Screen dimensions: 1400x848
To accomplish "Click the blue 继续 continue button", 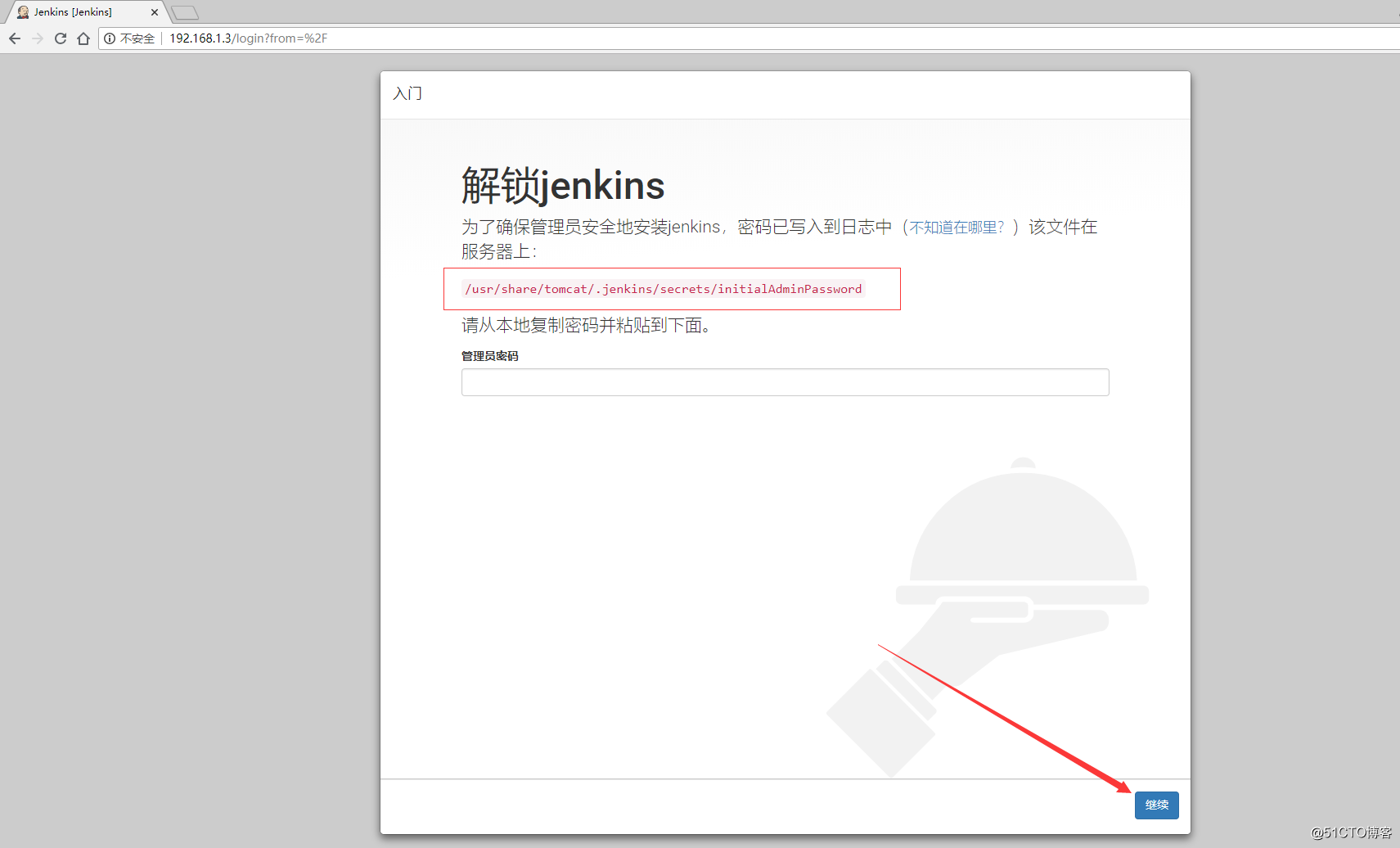I will click(x=1156, y=805).
